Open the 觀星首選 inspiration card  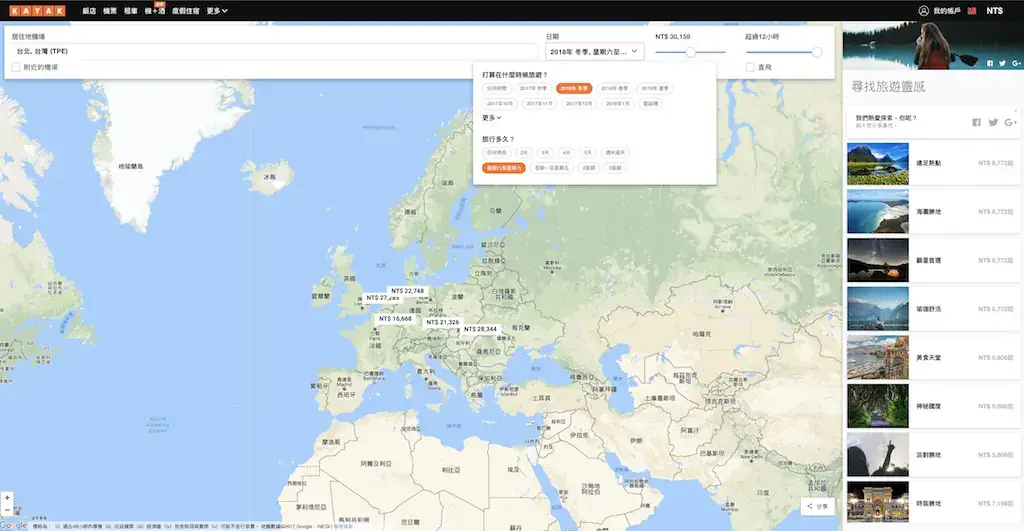tap(933, 260)
